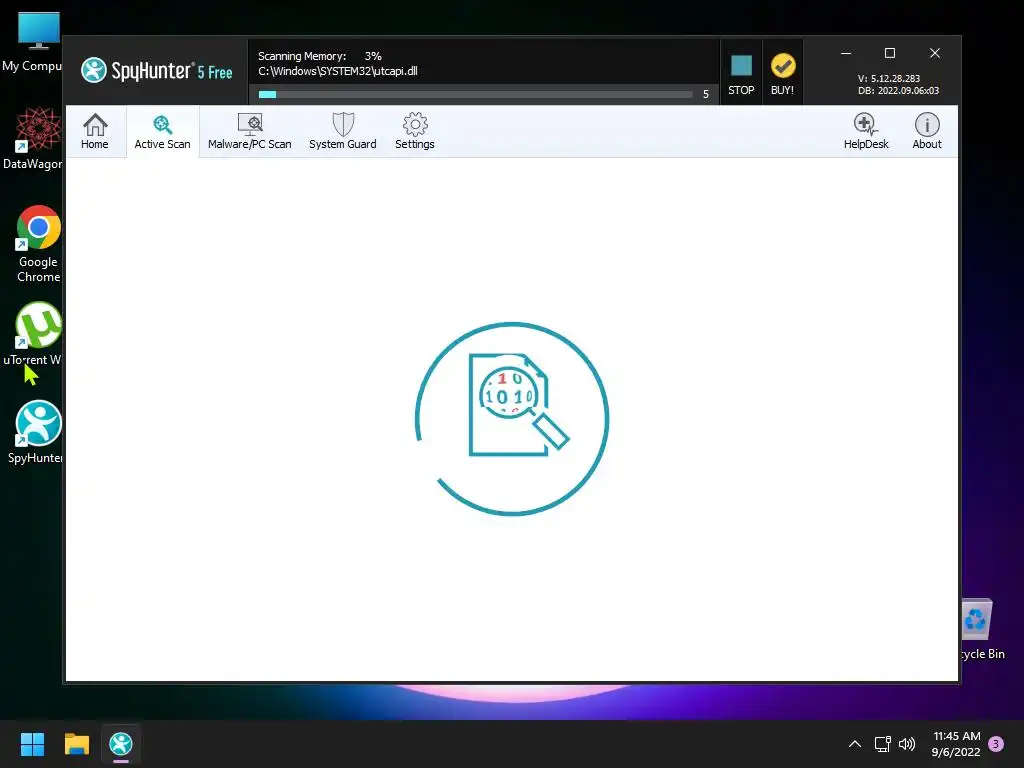
Task: Go to the Home tab
Action: coord(95,131)
